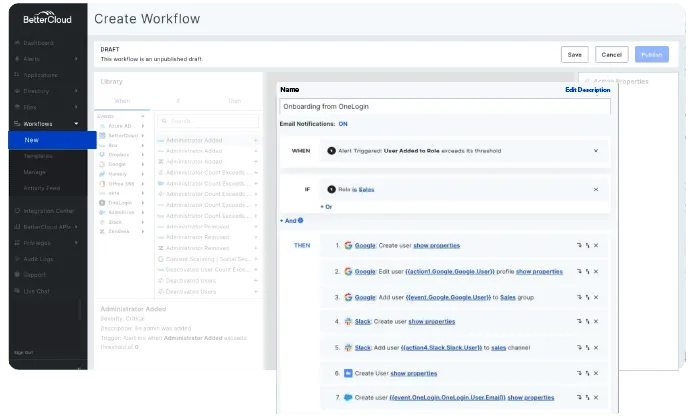Add the Content Scanning Social Sec event

[256, 259]
